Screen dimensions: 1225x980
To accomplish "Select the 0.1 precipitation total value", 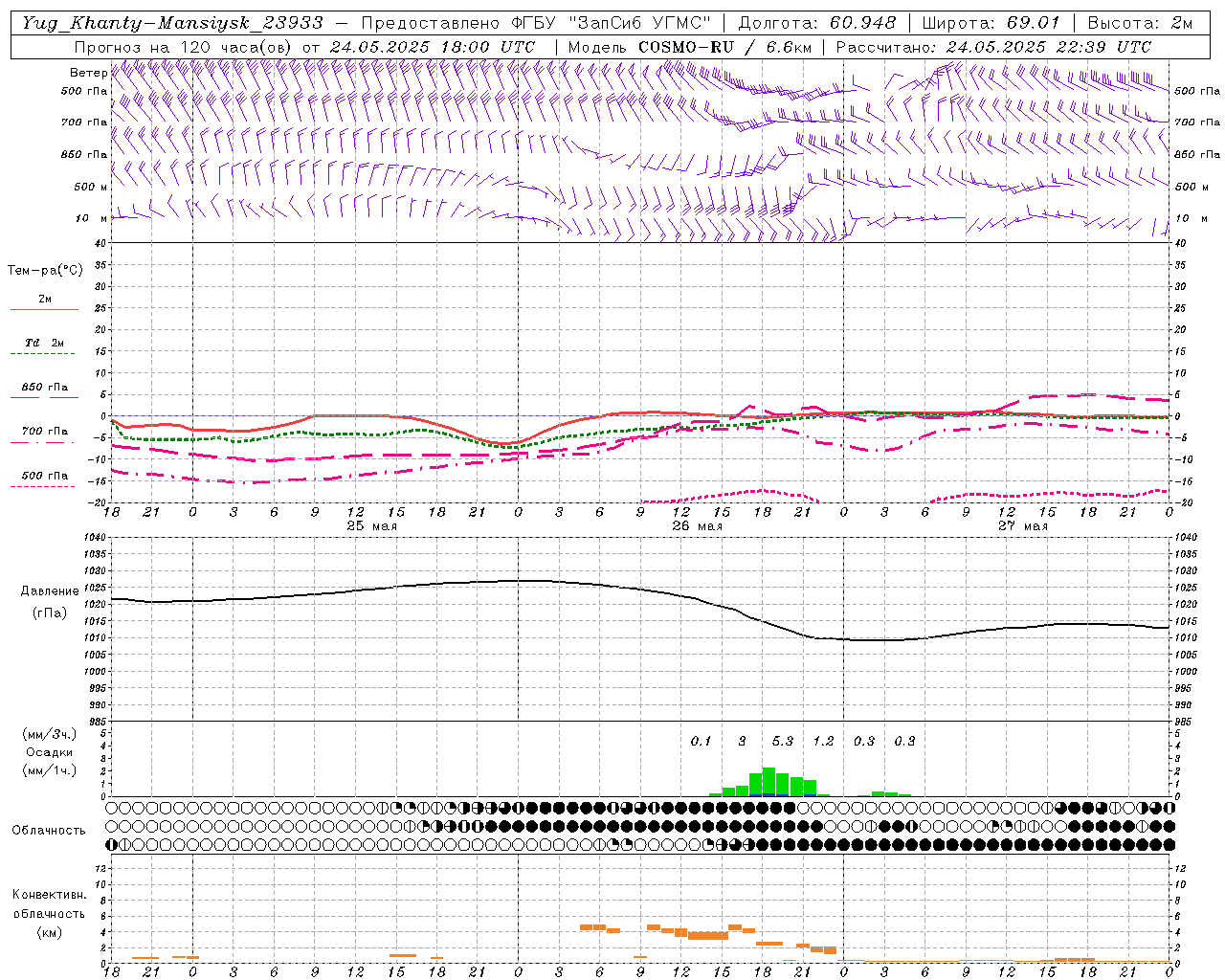I will [x=701, y=741].
